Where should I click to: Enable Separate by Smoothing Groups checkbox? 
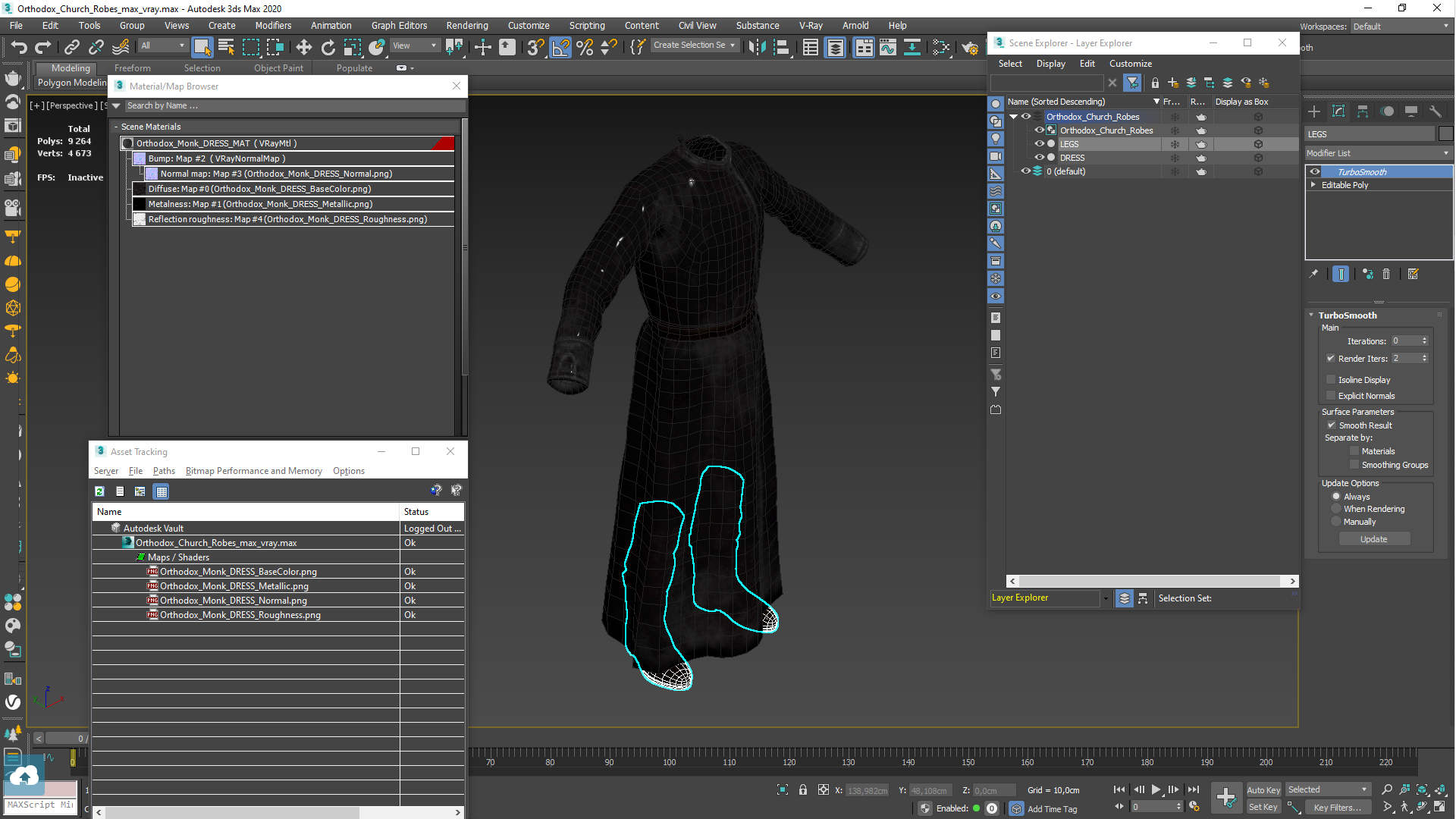click(1354, 465)
